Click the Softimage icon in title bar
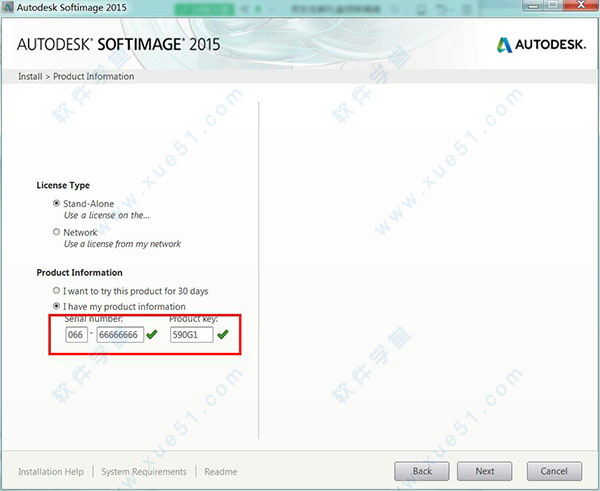 click(x=8, y=7)
